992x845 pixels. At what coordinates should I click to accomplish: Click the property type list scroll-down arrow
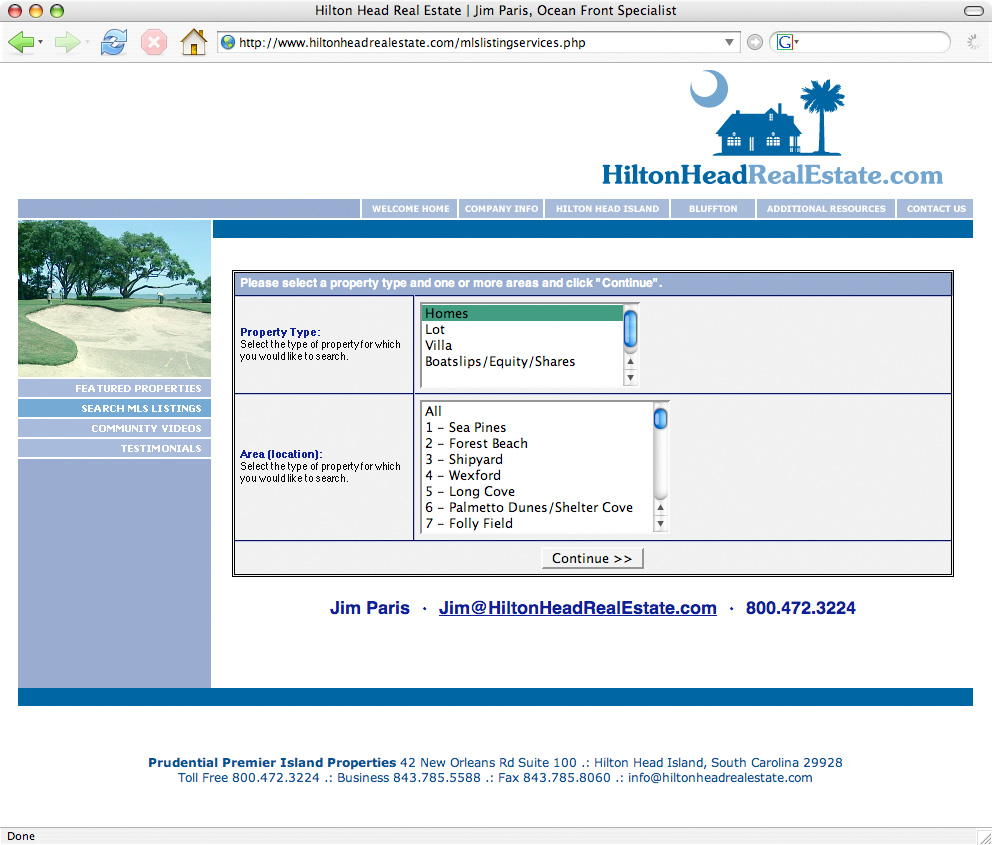[x=630, y=378]
